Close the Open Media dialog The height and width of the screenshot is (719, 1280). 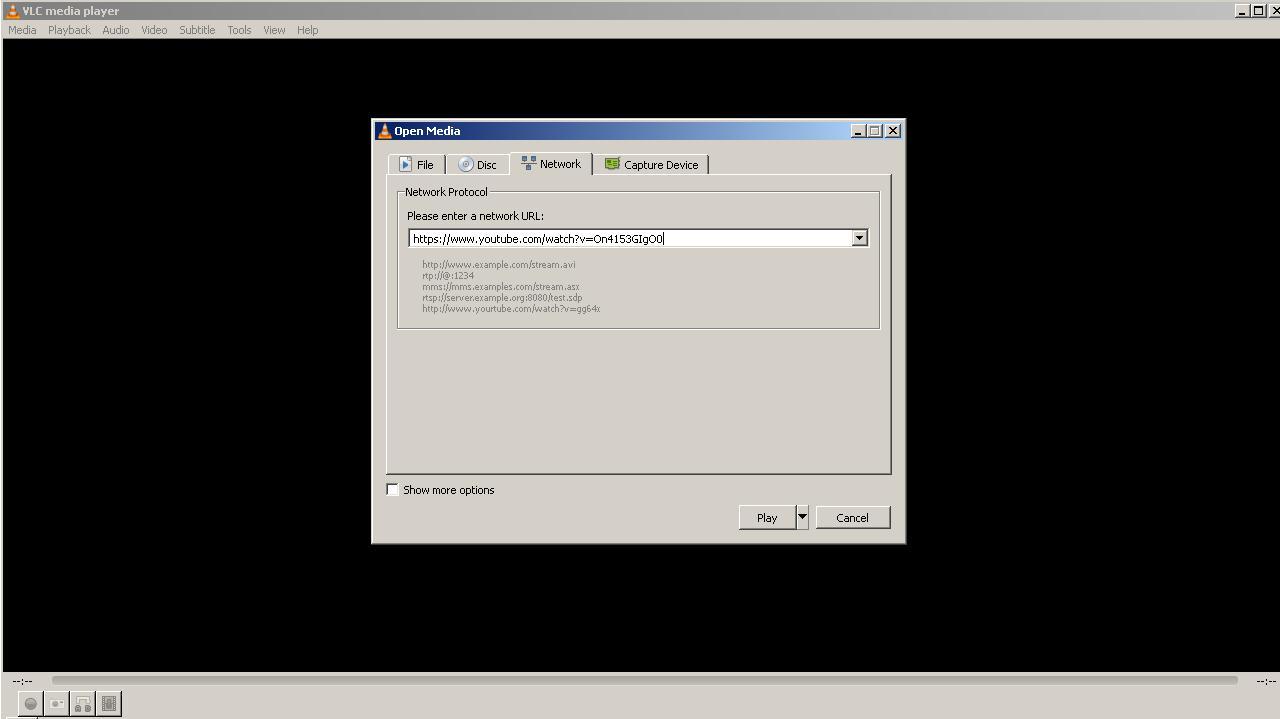[893, 131]
